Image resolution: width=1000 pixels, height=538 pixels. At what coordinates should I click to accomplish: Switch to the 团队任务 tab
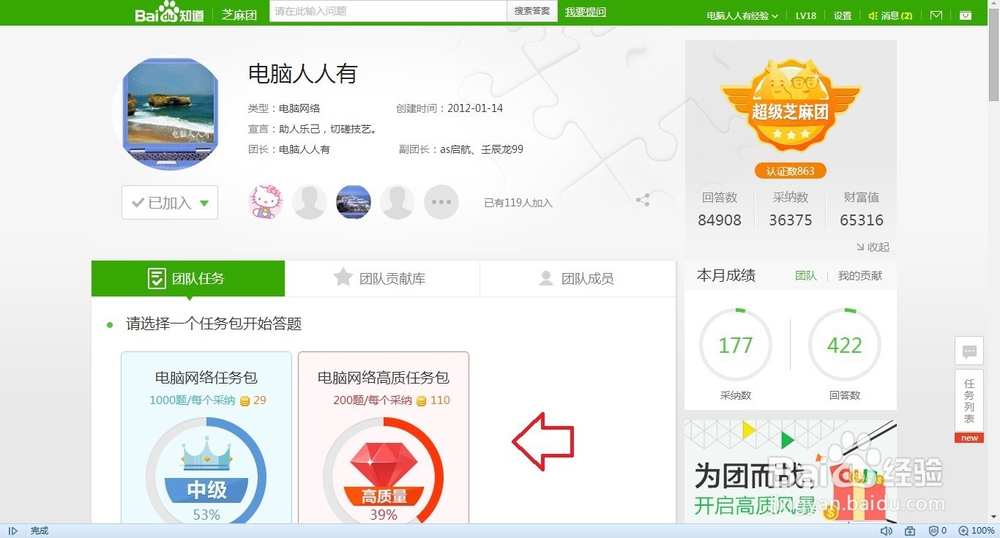coord(188,279)
